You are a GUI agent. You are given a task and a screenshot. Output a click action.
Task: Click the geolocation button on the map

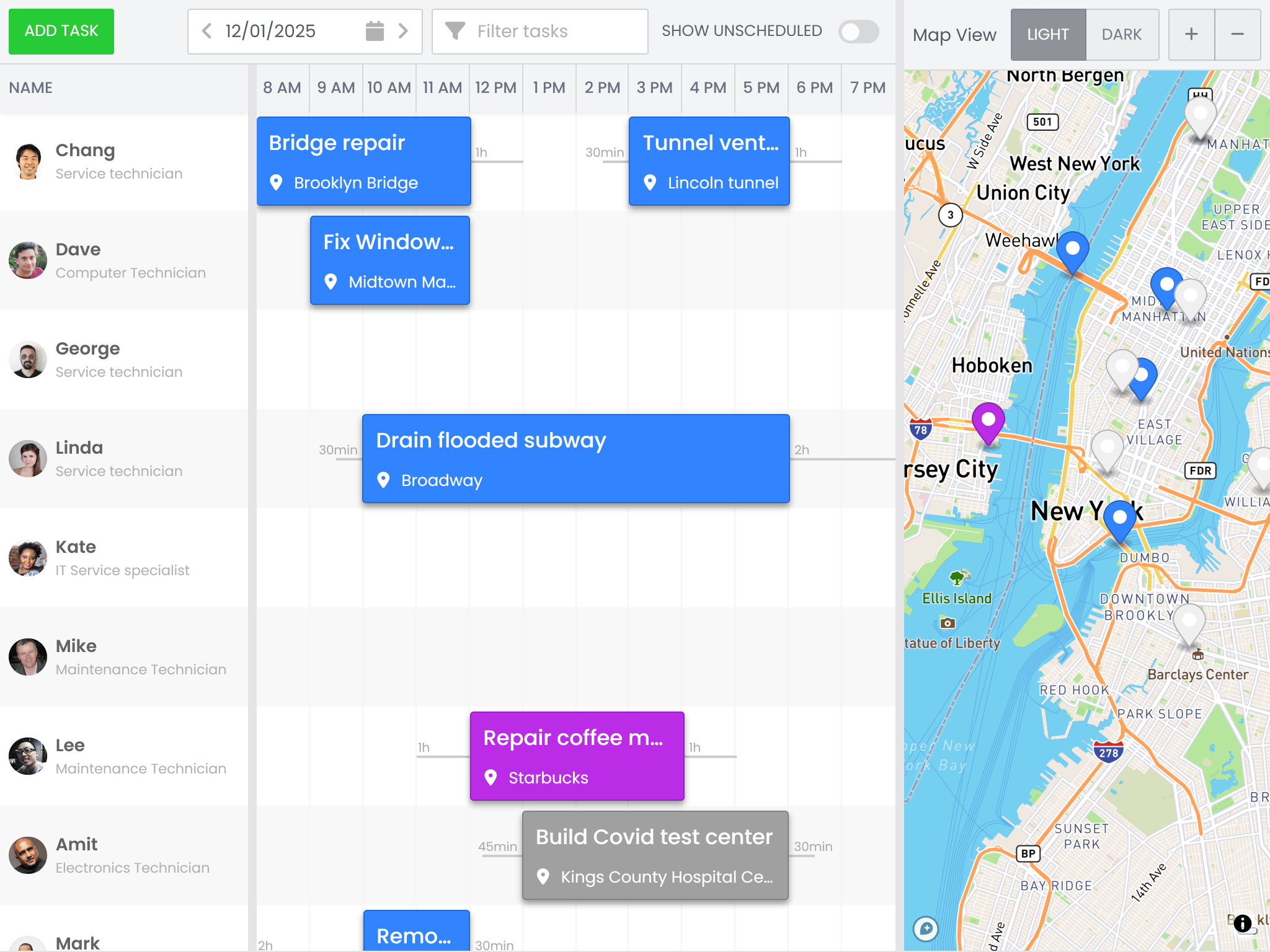926,928
